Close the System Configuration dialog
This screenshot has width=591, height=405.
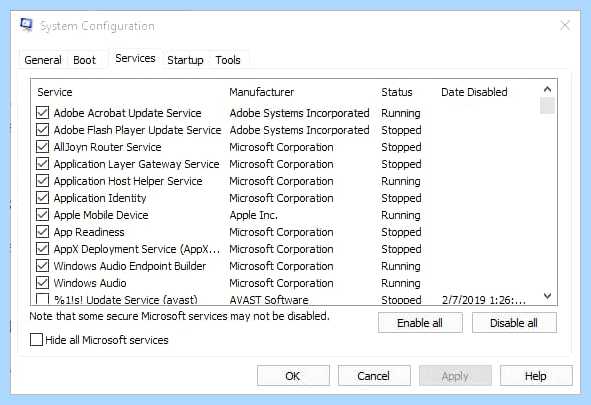coord(565,26)
